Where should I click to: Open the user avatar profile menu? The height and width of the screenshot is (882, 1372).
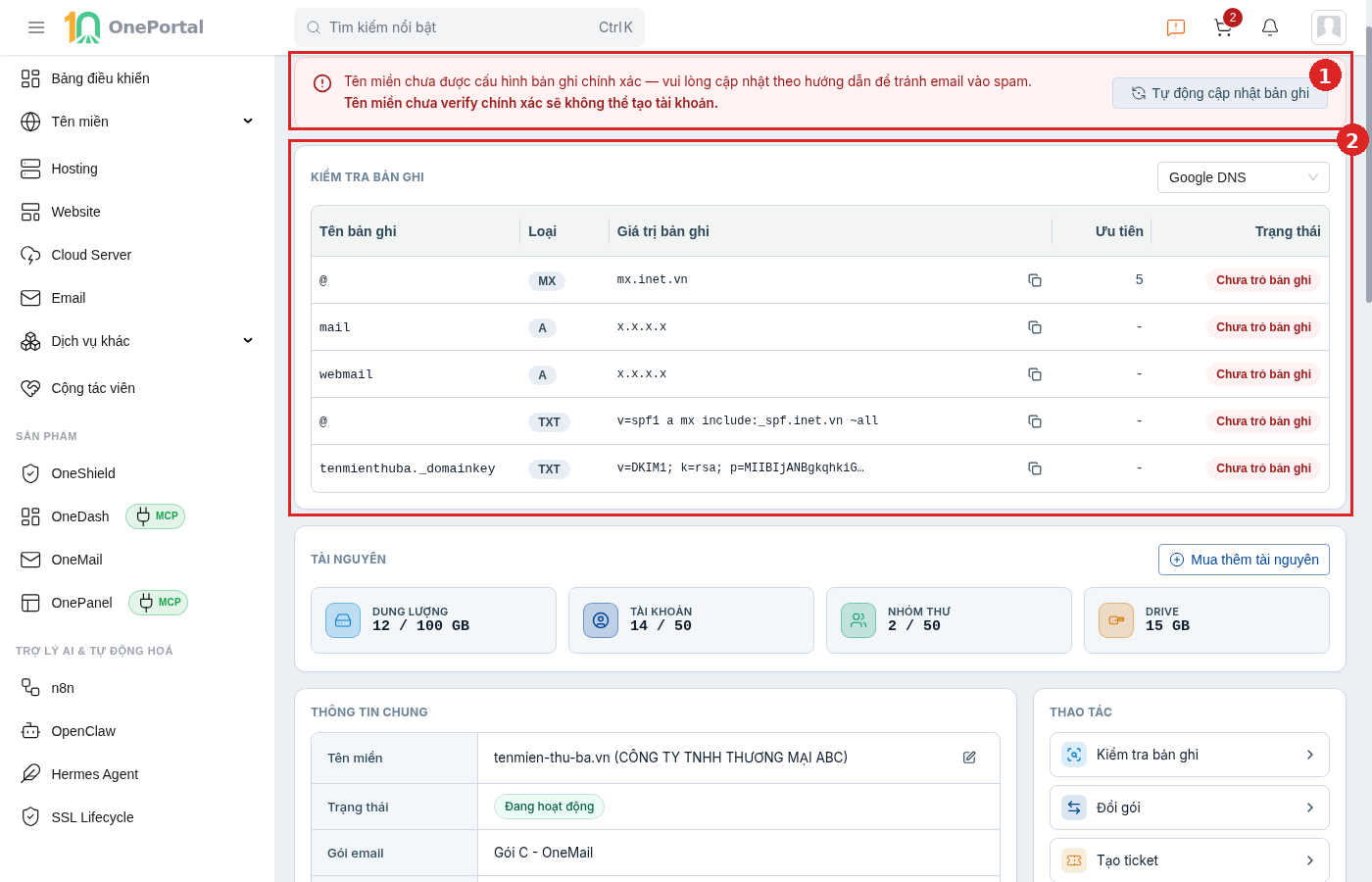1329,27
